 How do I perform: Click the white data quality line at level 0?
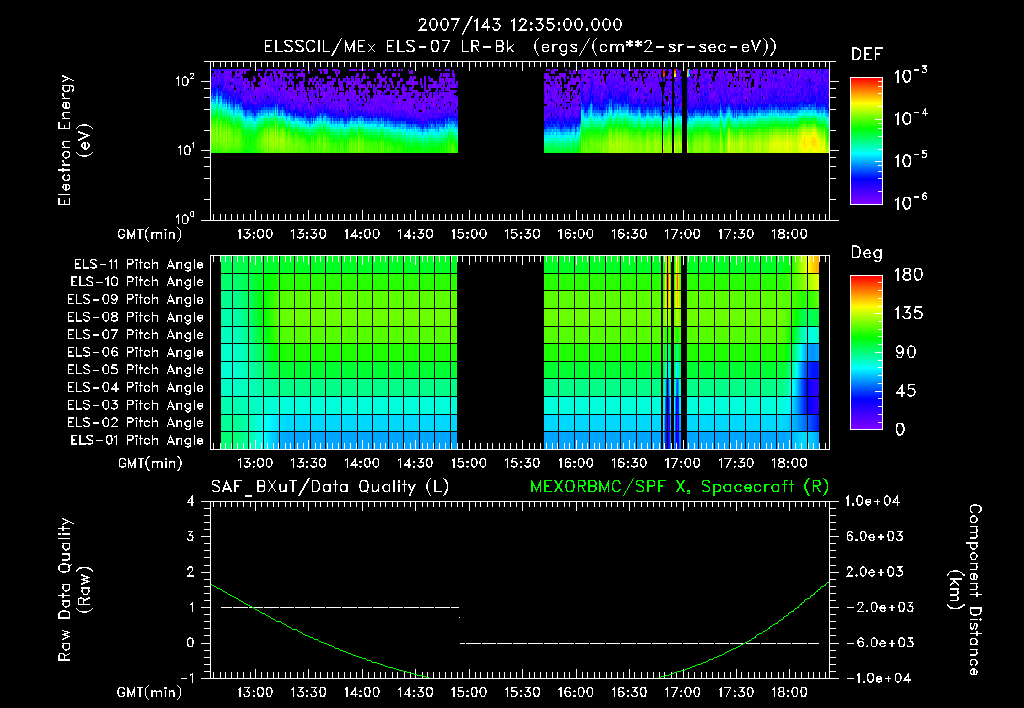click(x=639, y=643)
